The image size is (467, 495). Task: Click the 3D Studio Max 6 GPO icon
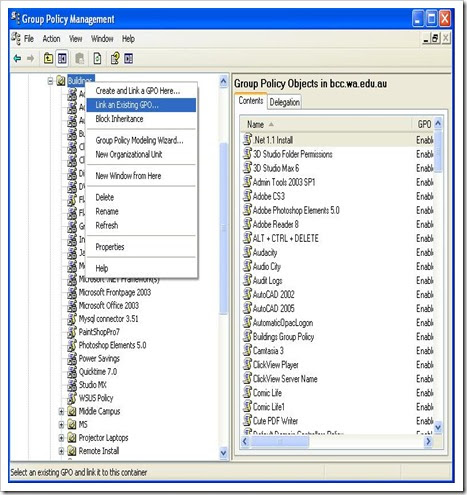247,167
